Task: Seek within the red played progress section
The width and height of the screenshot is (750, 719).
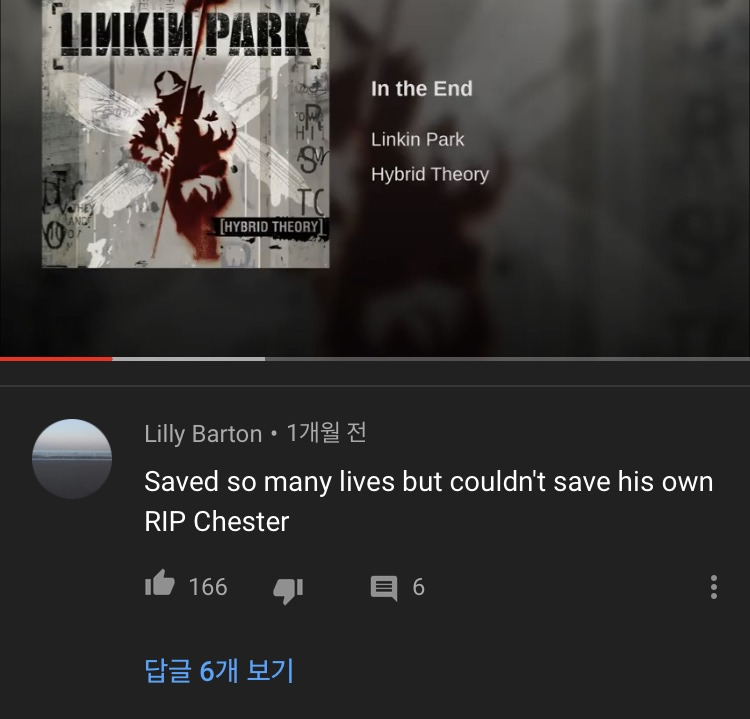Action: tap(56, 358)
